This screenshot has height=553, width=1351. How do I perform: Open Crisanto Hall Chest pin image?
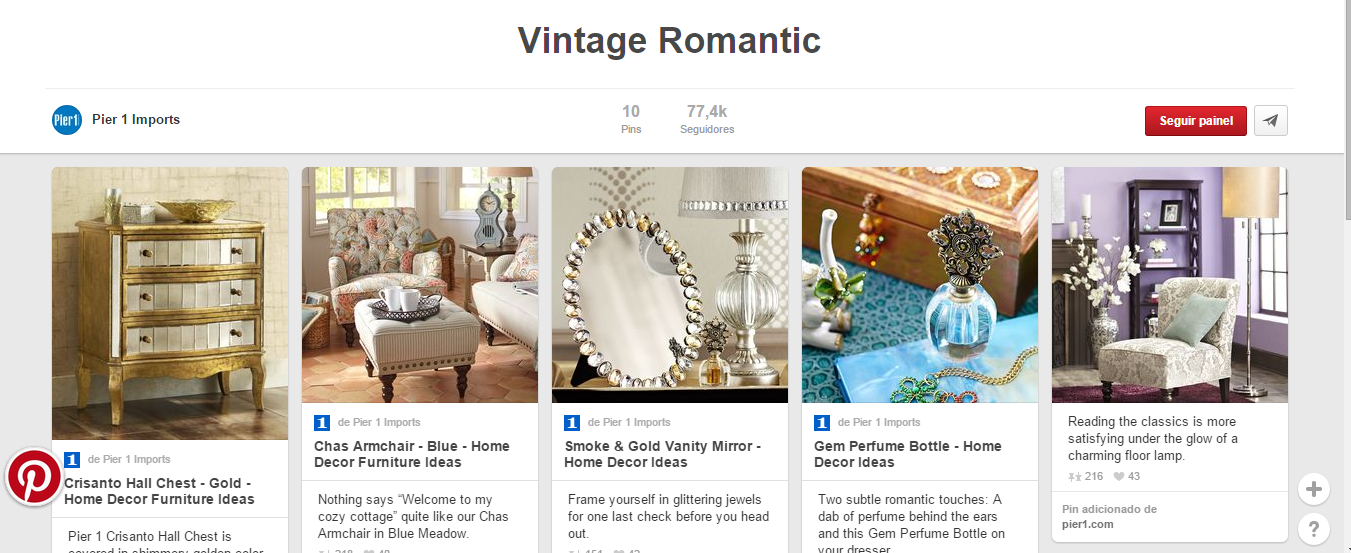170,303
